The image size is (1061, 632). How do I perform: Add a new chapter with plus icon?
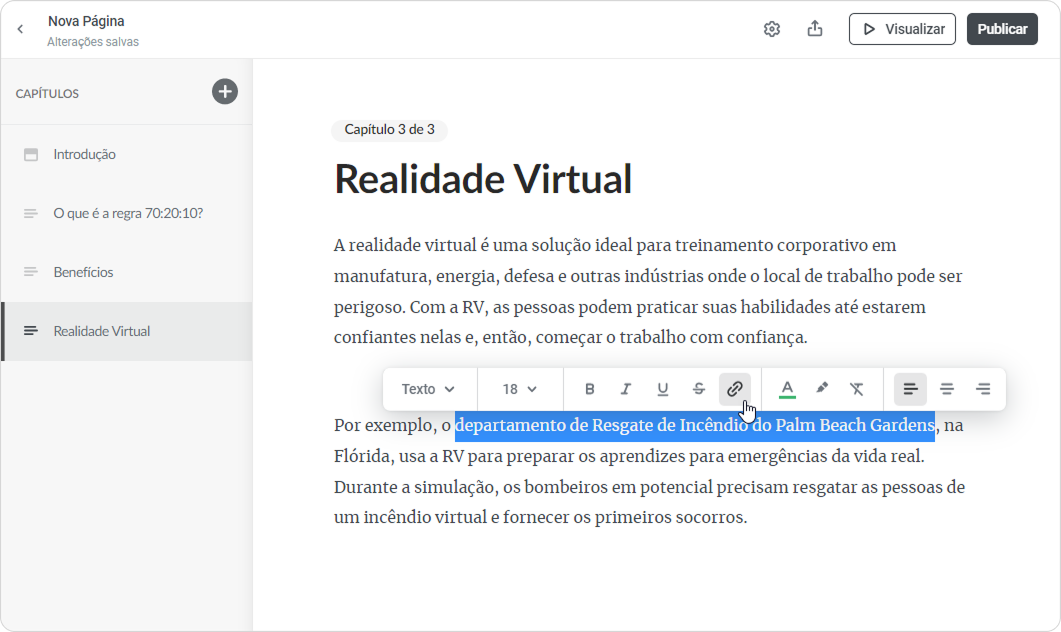point(225,92)
